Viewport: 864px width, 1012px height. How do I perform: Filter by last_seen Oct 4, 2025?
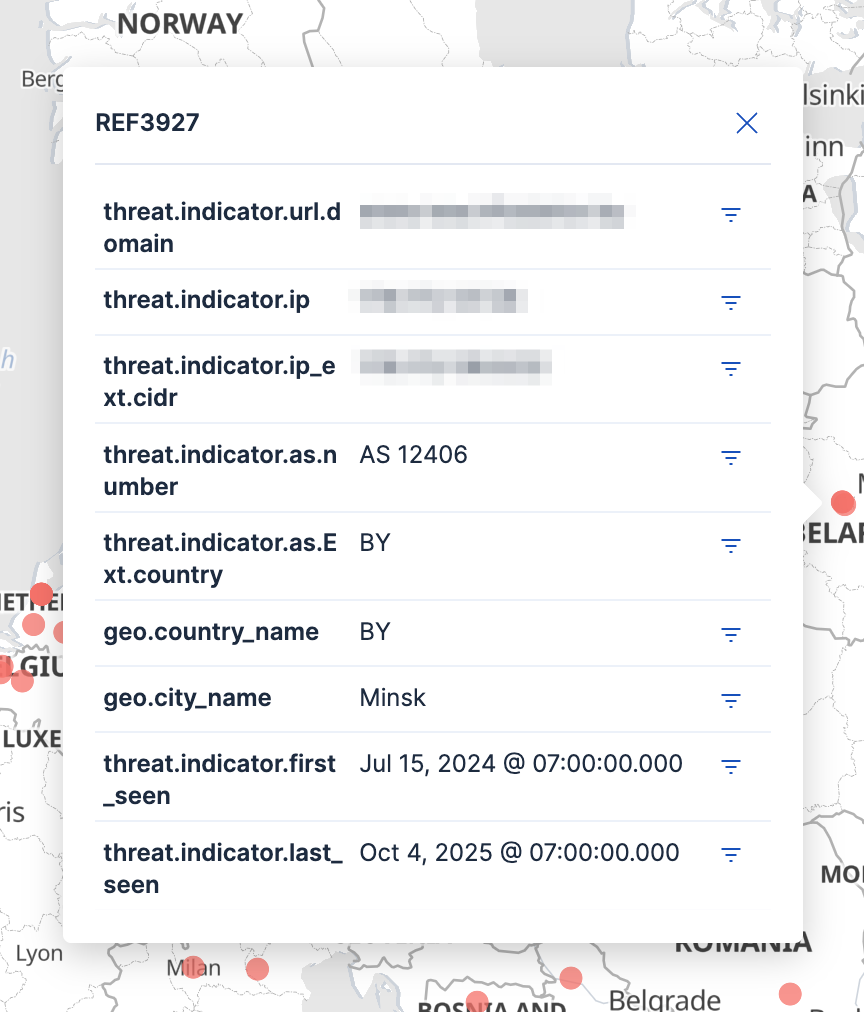pyautogui.click(x=731, y=854)
